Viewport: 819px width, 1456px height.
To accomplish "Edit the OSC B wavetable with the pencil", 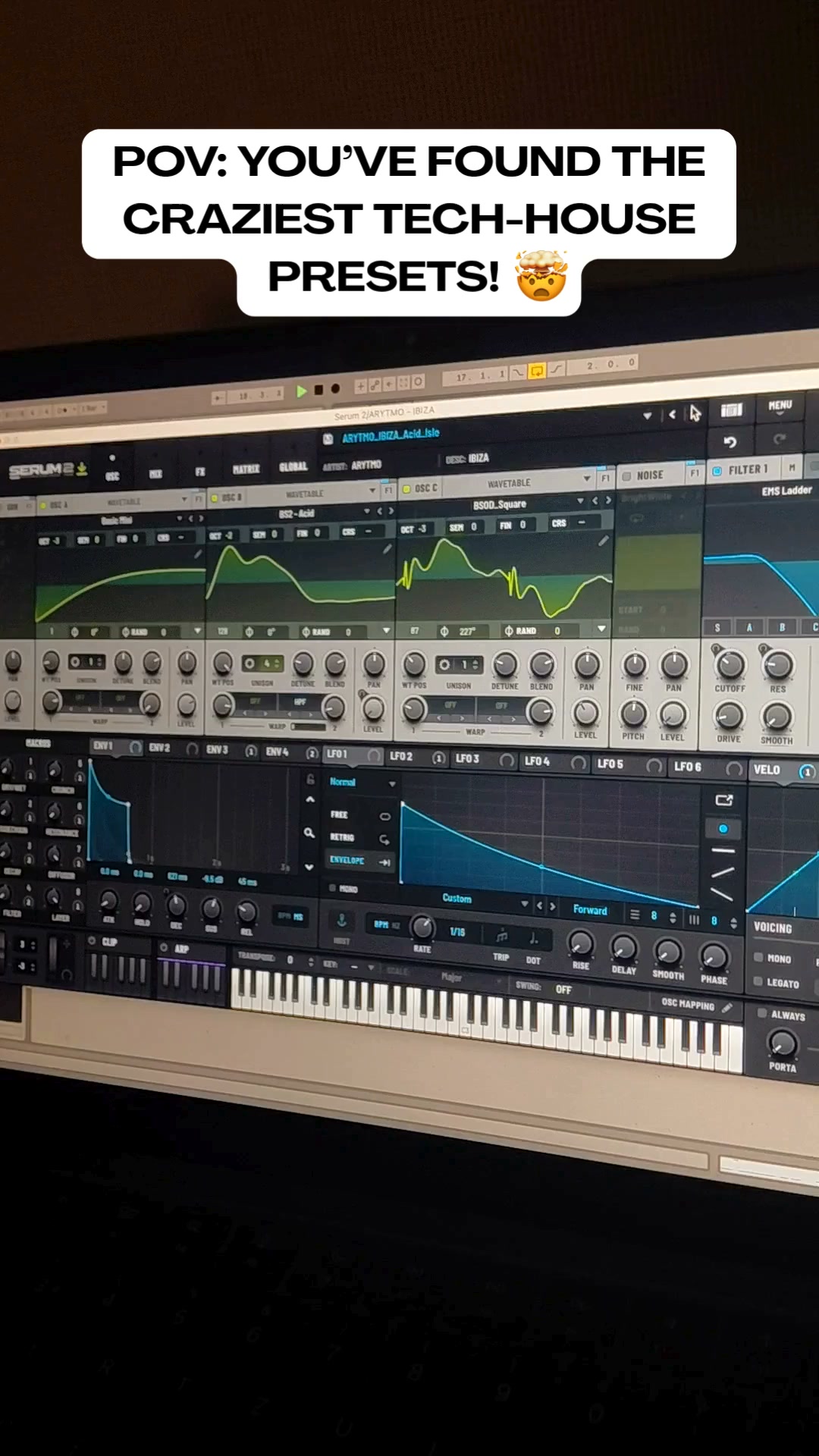I will (x=388, y=548).
